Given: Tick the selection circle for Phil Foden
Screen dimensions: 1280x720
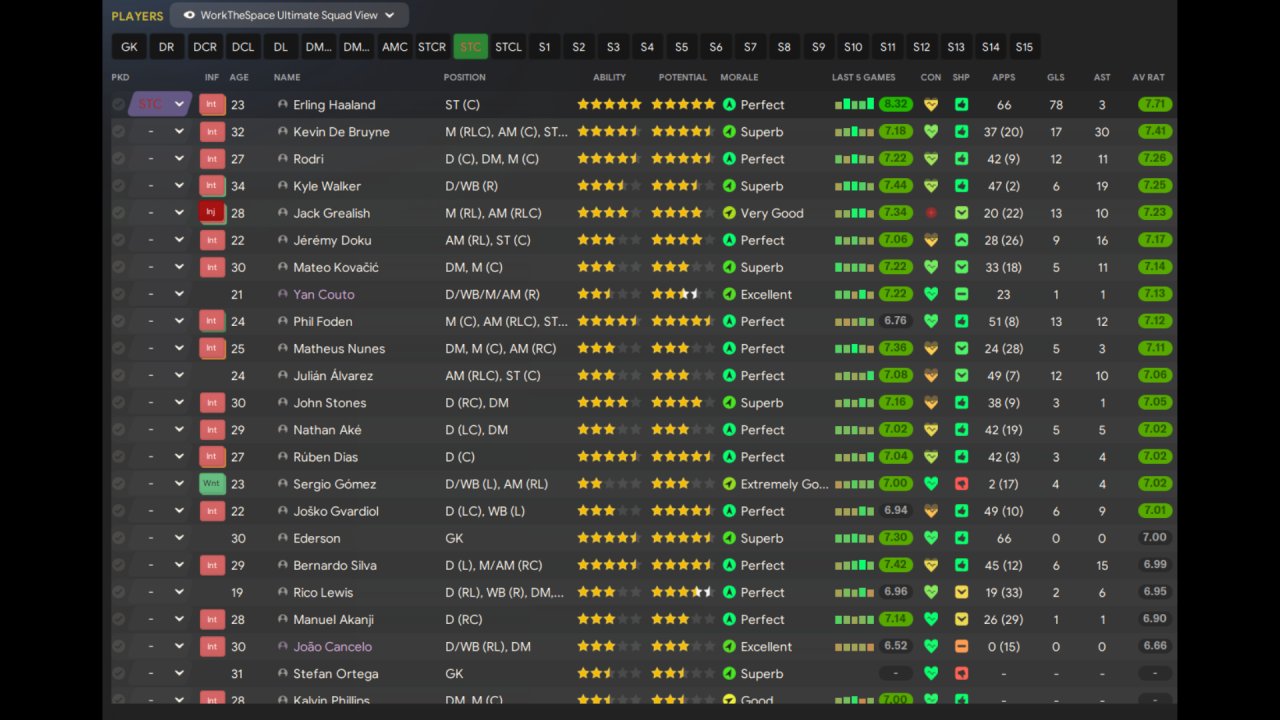Looking at the screenshot, I should pos(118,321).
